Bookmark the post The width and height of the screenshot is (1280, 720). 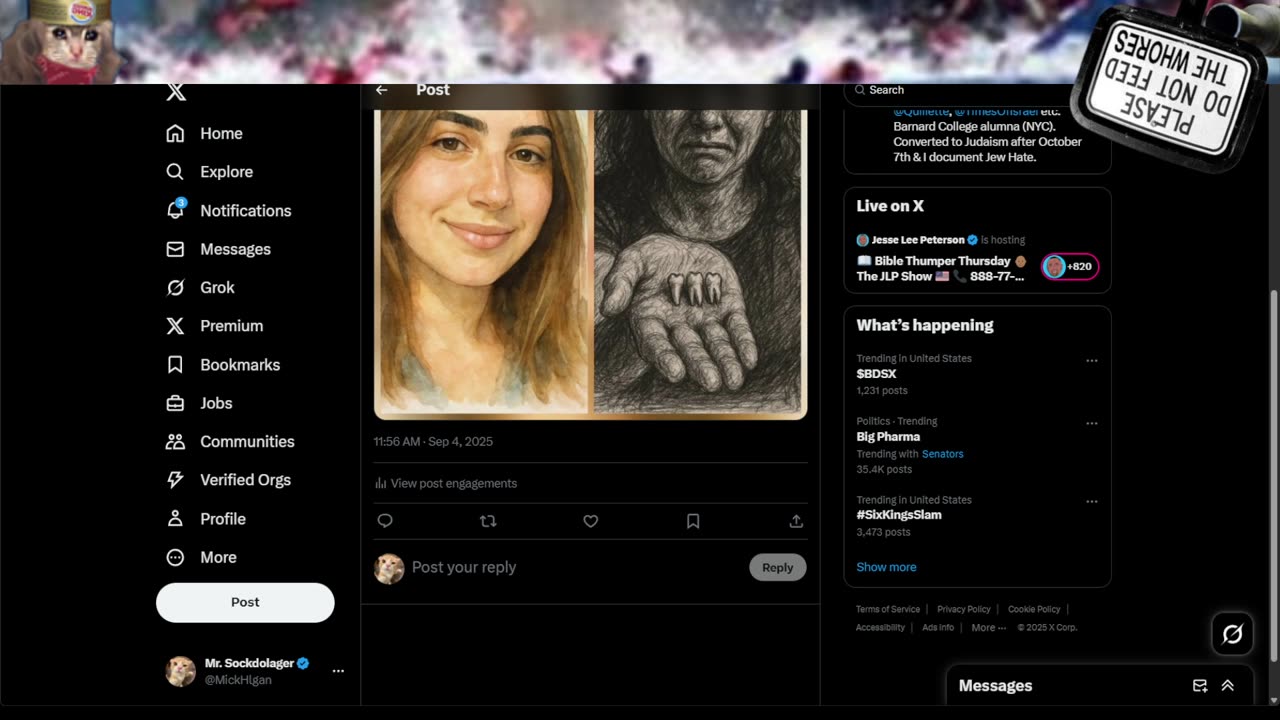pos(693,521)
